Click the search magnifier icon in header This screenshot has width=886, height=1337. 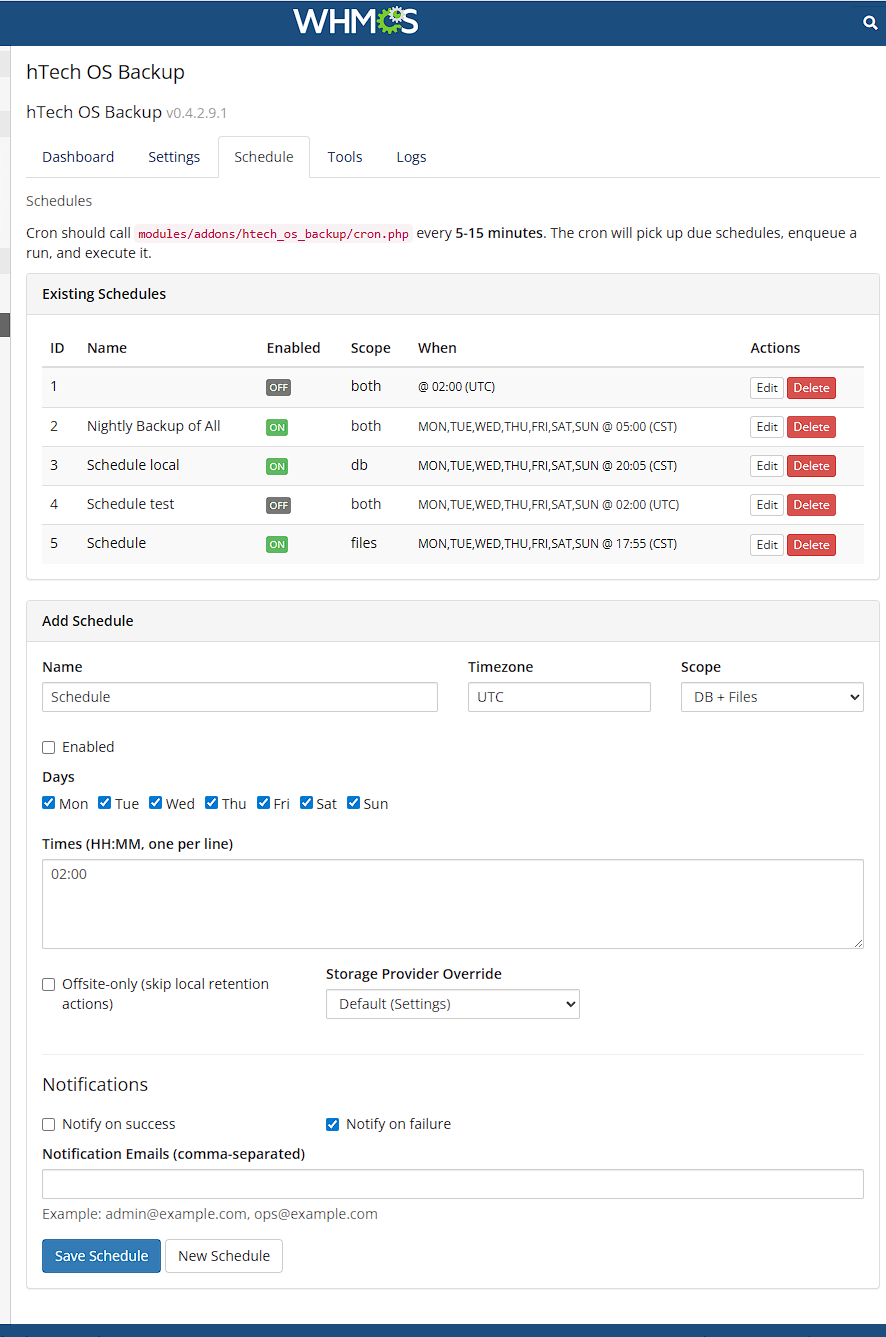tap(869, 23)
